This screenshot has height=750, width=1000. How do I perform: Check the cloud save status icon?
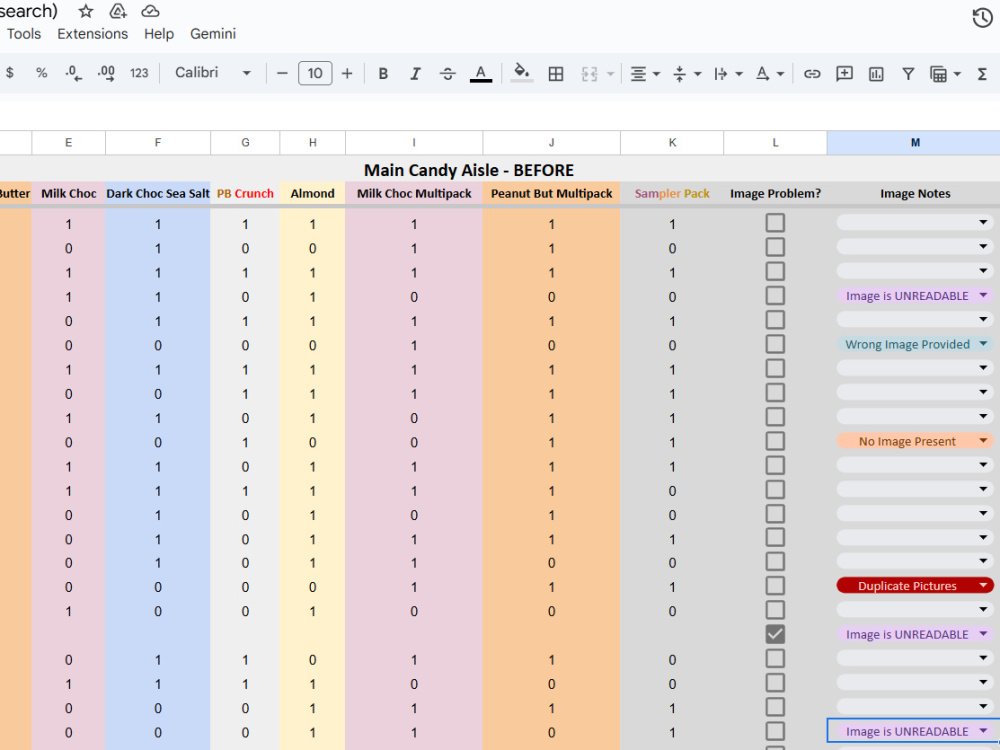150,11
